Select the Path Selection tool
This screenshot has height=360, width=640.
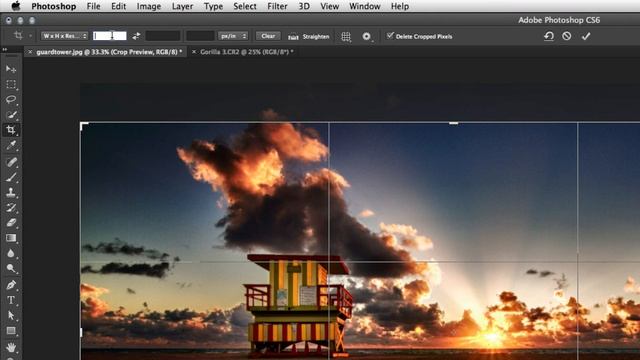tap(11, 315)
